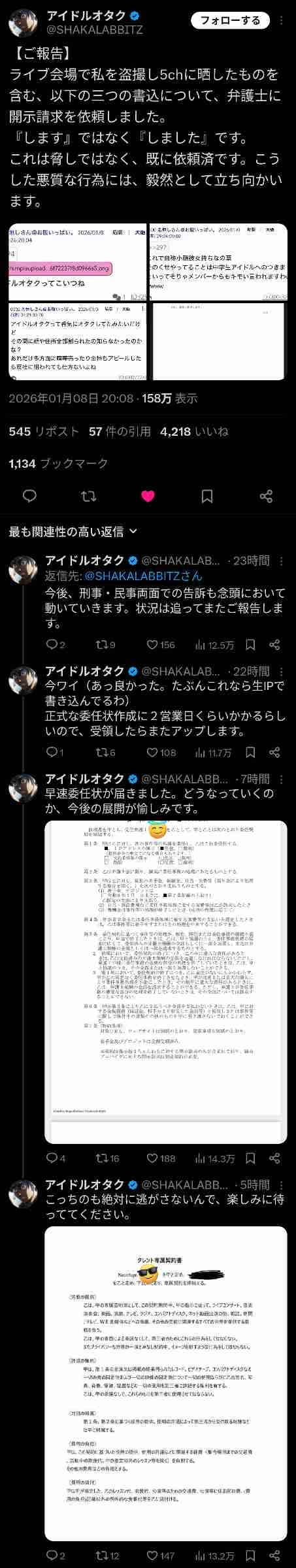Open options menu on the 7時間 reply
296x1568 pixels.
coord(282,778)
